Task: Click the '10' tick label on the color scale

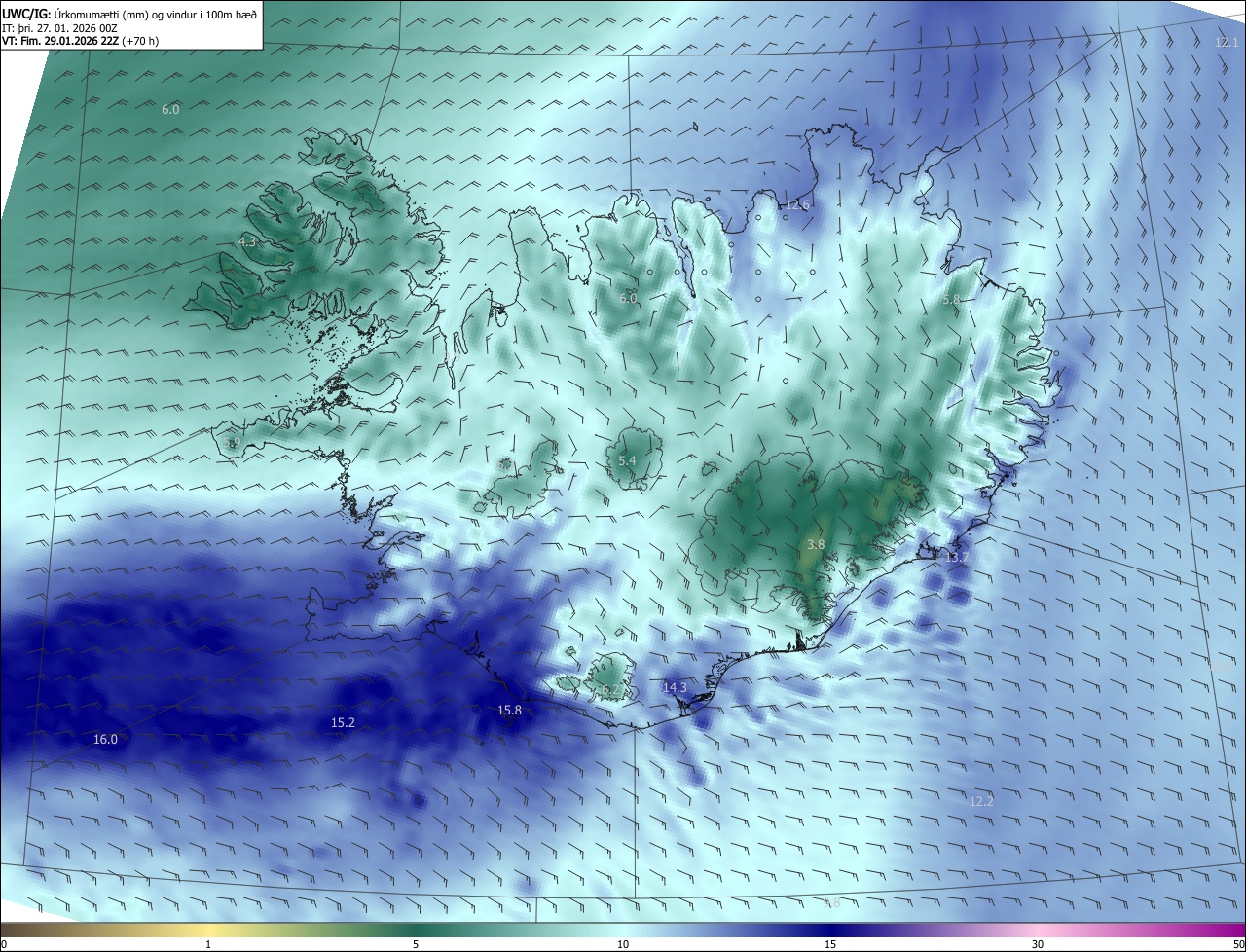Action: (x=623, y=944)
